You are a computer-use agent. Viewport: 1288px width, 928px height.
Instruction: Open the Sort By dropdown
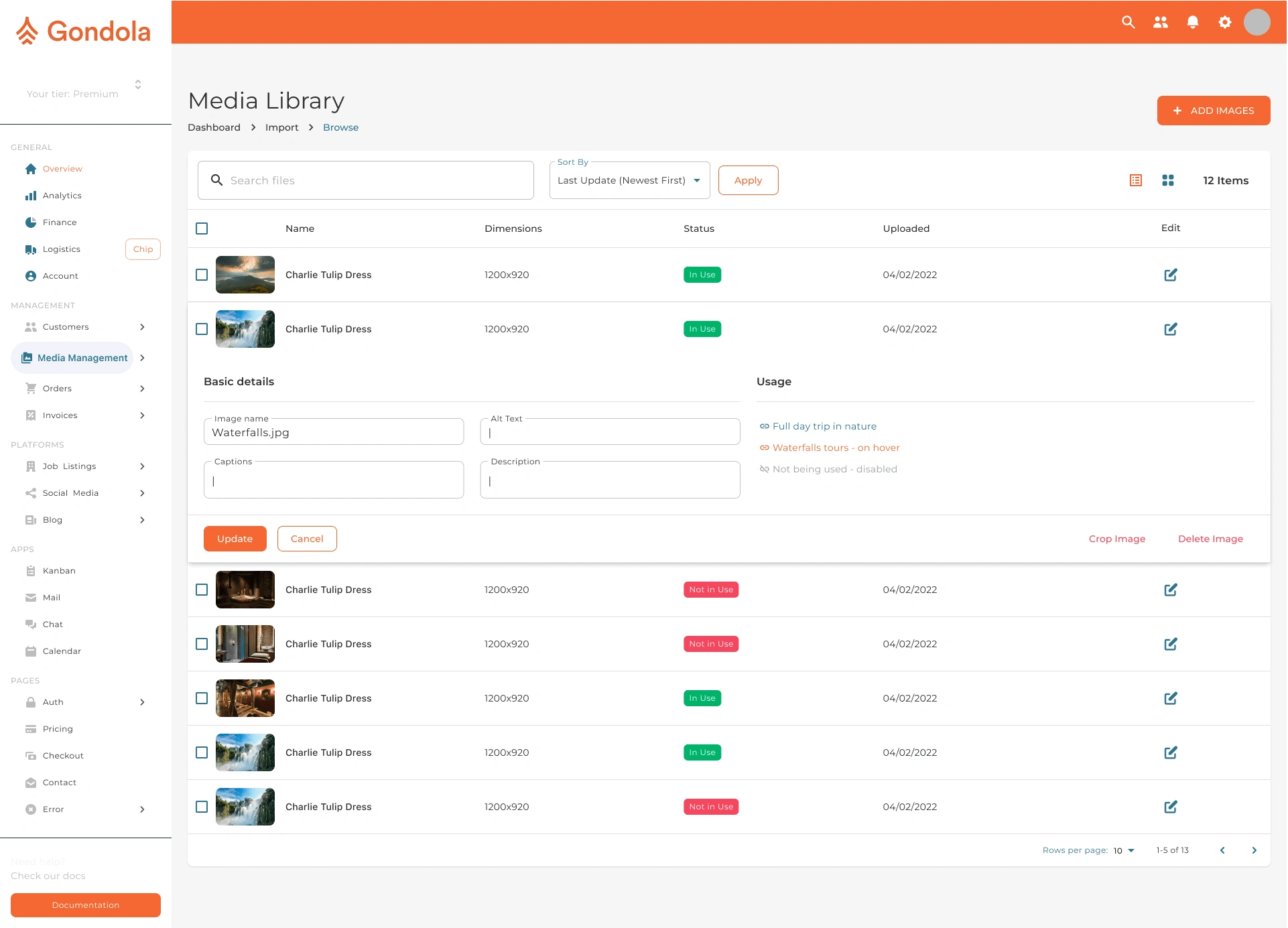(x=629, y=180)
